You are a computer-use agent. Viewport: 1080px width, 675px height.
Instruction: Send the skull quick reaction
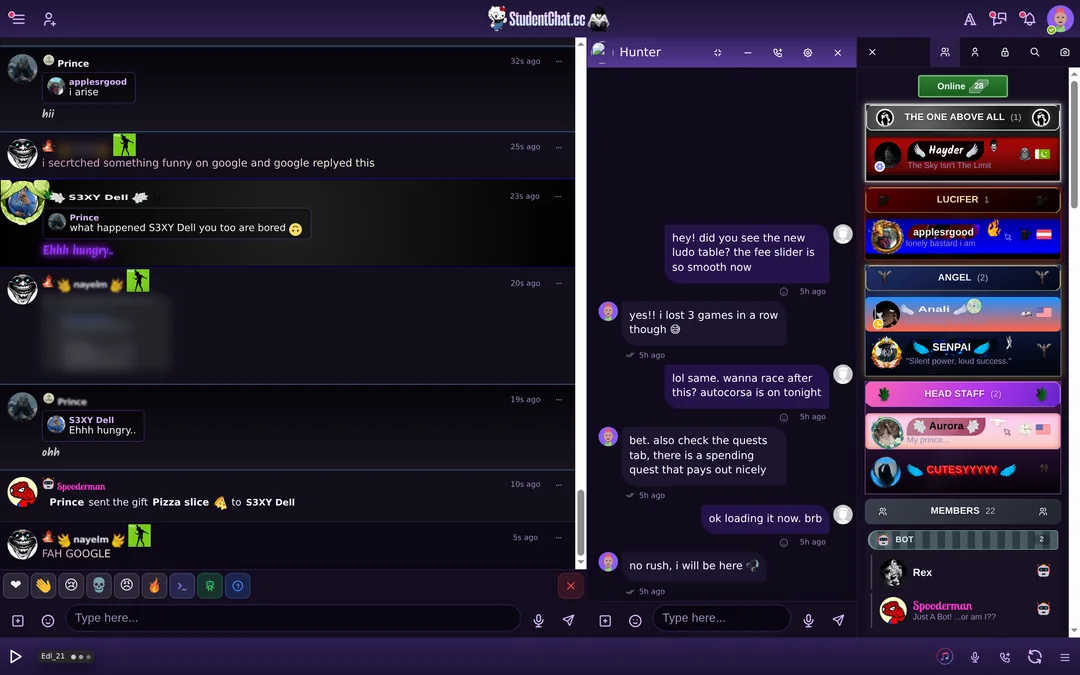(x=99, y=585)
